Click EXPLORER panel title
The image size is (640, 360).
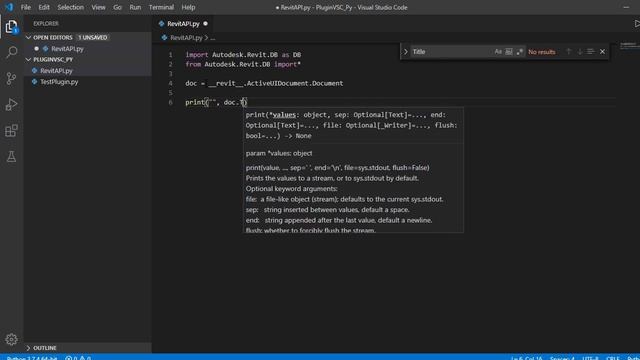click(x=46, y=24)
